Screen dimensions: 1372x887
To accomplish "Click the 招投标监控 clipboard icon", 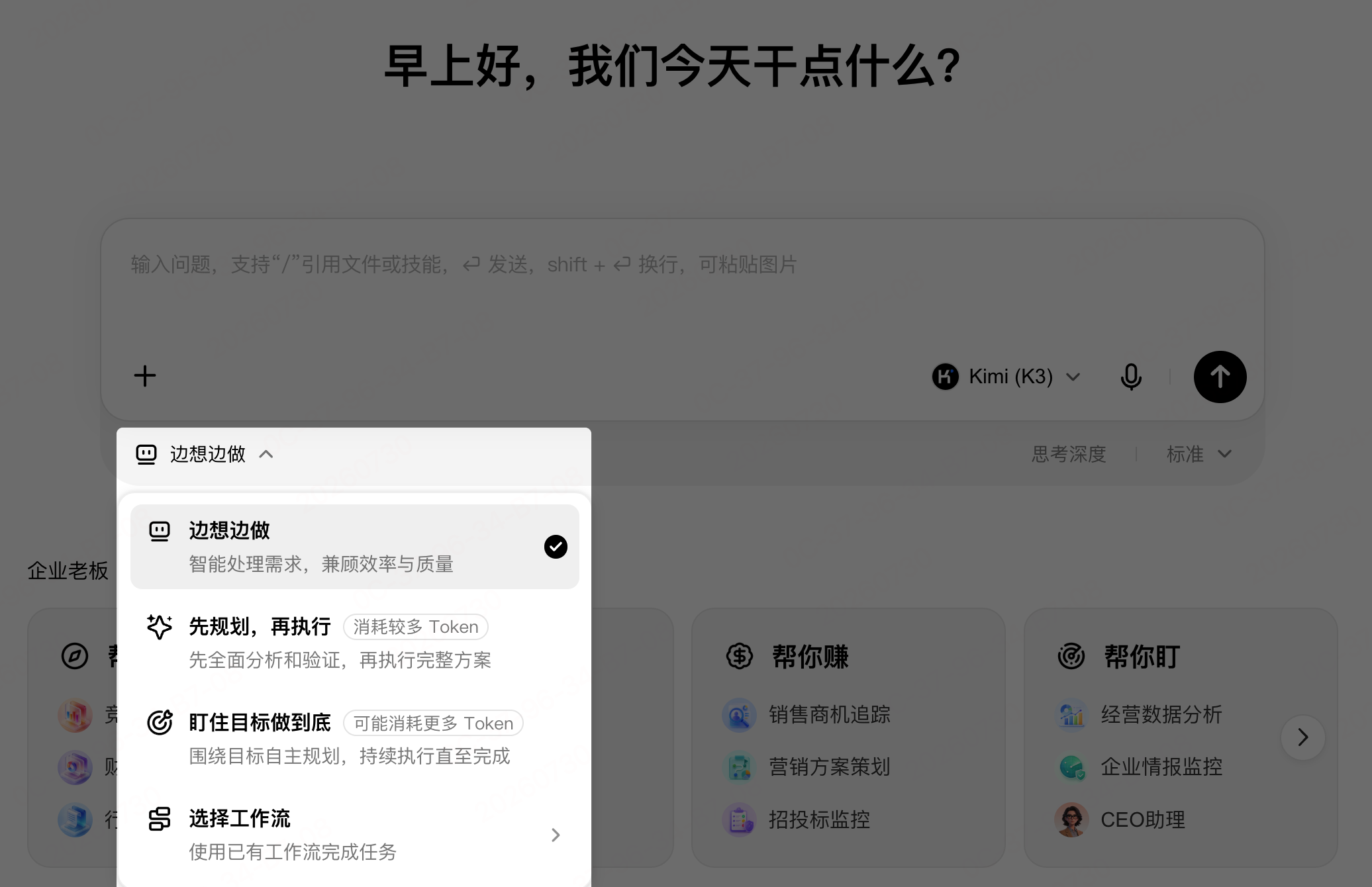I will pos(739,820).
